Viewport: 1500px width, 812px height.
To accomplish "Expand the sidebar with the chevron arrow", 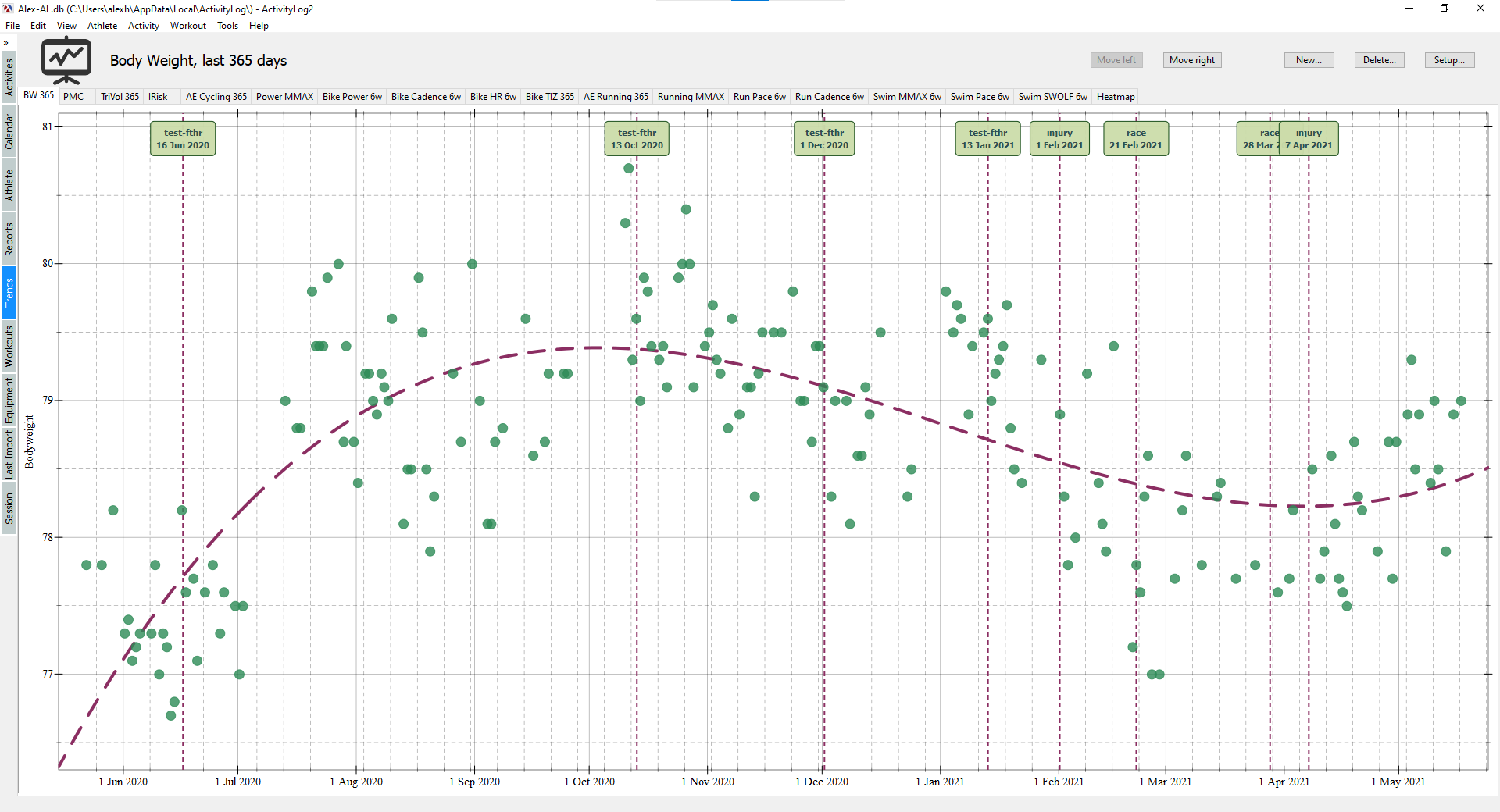I will click(6, 43).
